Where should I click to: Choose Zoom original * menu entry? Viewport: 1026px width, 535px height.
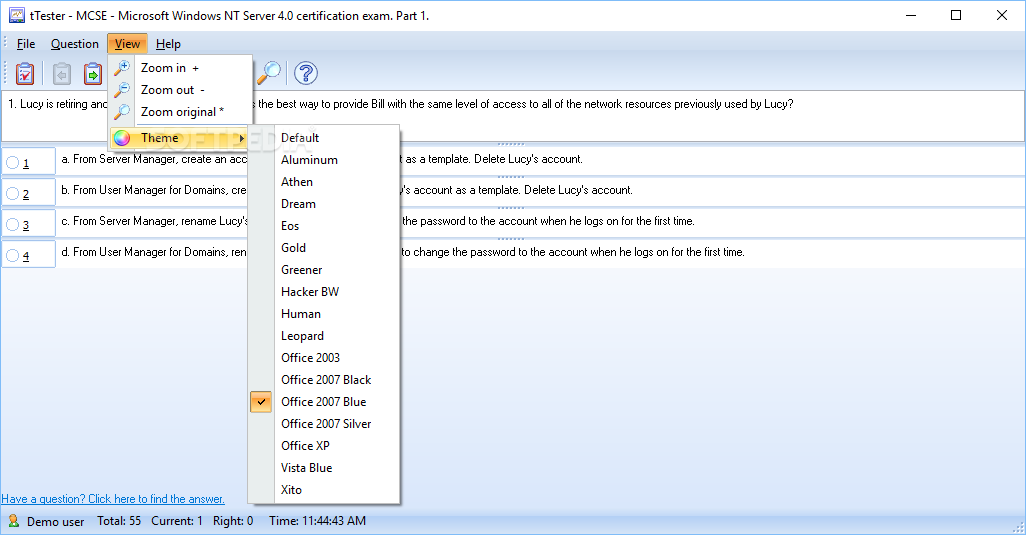point(181,112)
